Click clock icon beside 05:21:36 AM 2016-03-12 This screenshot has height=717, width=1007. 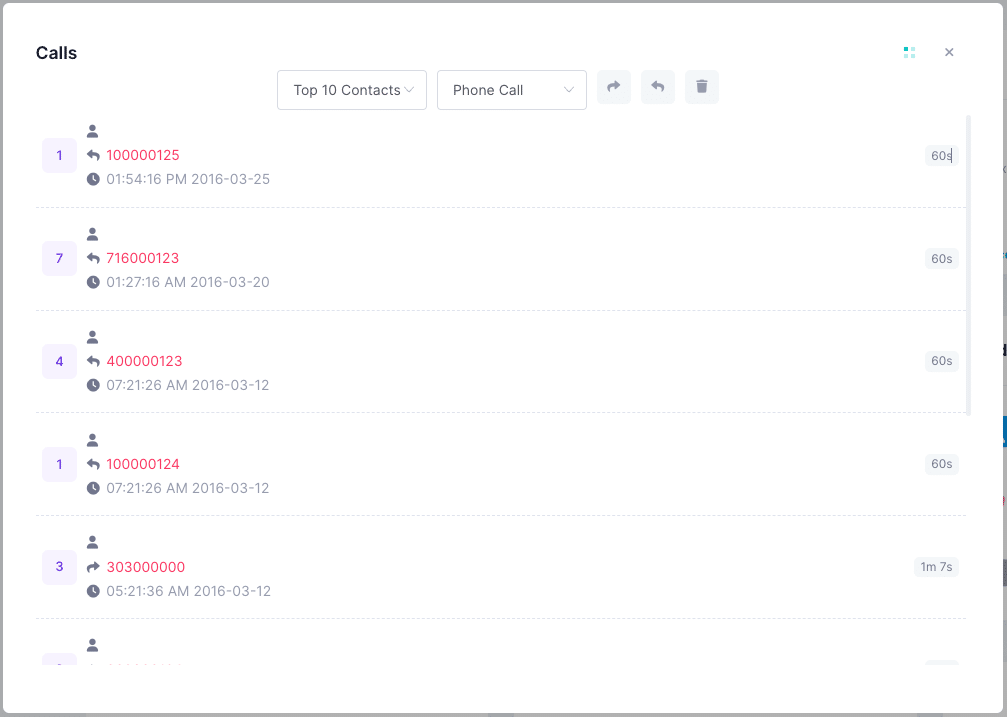click(x=93, y=591)
